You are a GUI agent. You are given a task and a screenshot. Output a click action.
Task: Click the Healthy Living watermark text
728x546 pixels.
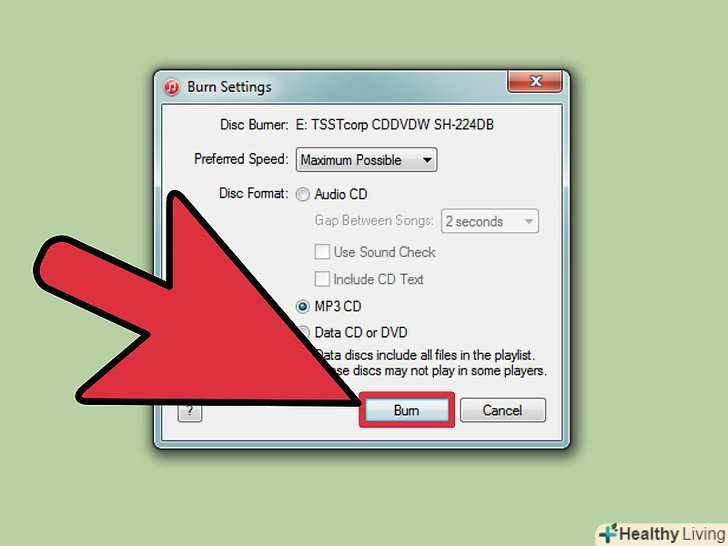tap(672, 534)
